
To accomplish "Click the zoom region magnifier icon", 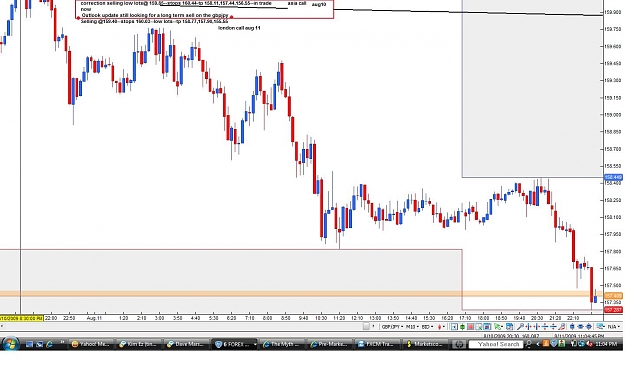I will [x=479, y=327].
